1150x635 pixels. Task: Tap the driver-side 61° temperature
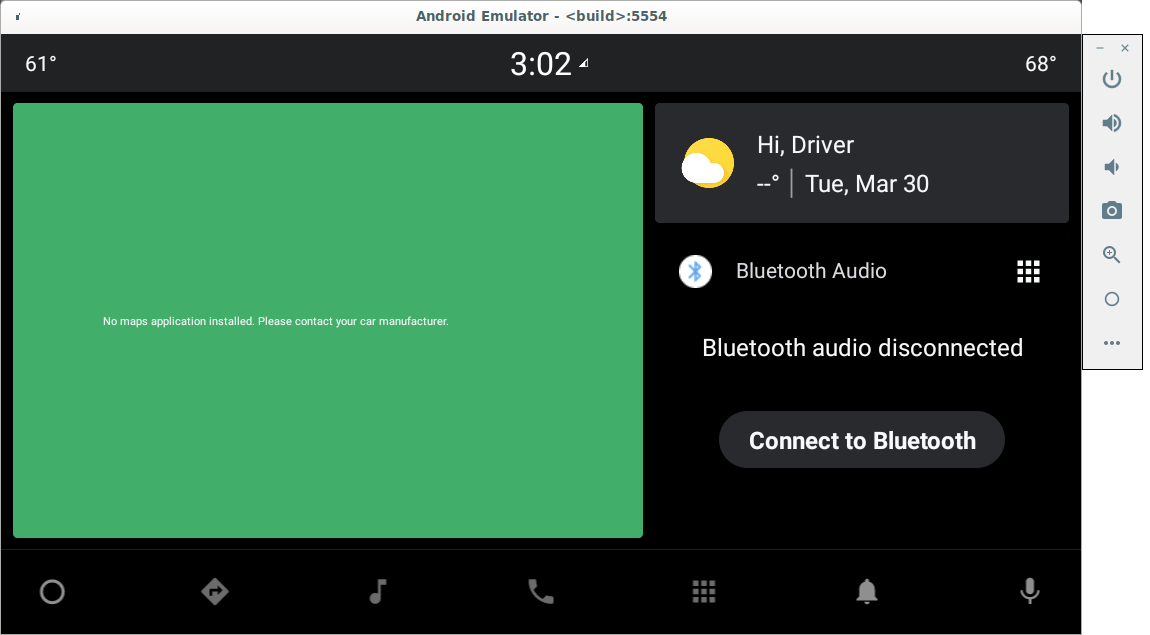click(x=41, y=64)
